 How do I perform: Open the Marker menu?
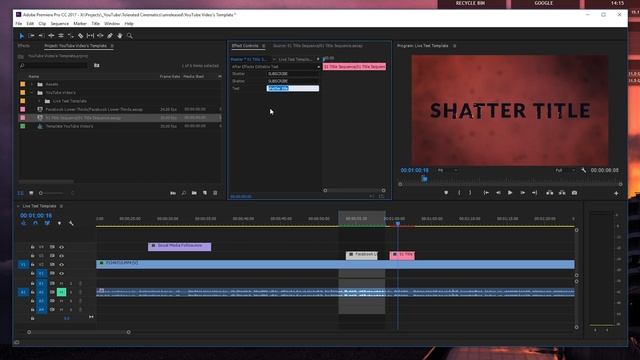point(80,24)
